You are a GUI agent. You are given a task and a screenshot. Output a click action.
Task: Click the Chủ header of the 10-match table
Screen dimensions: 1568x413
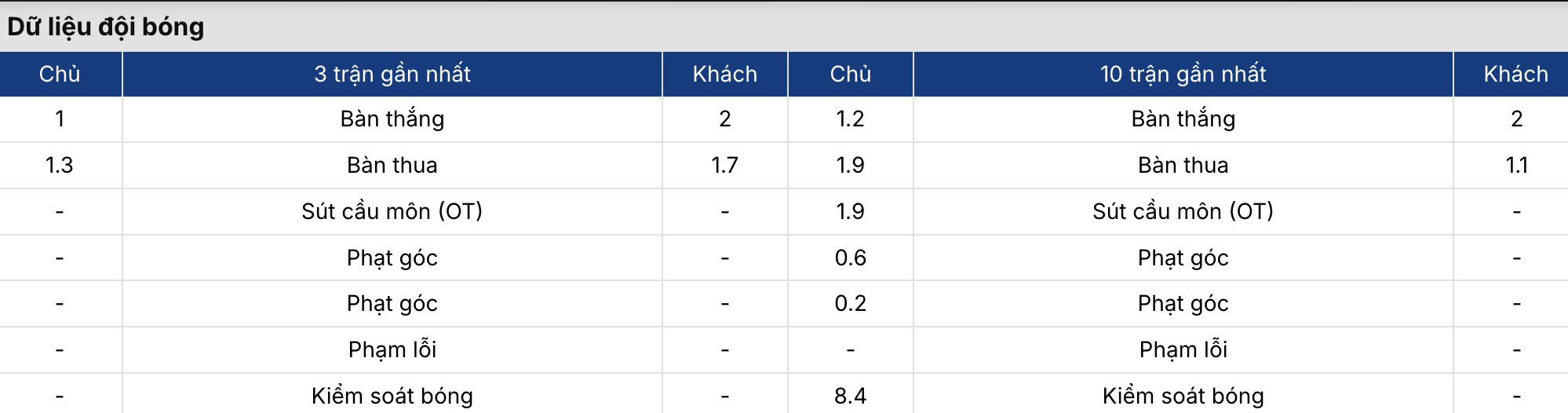tap(851, 75)
